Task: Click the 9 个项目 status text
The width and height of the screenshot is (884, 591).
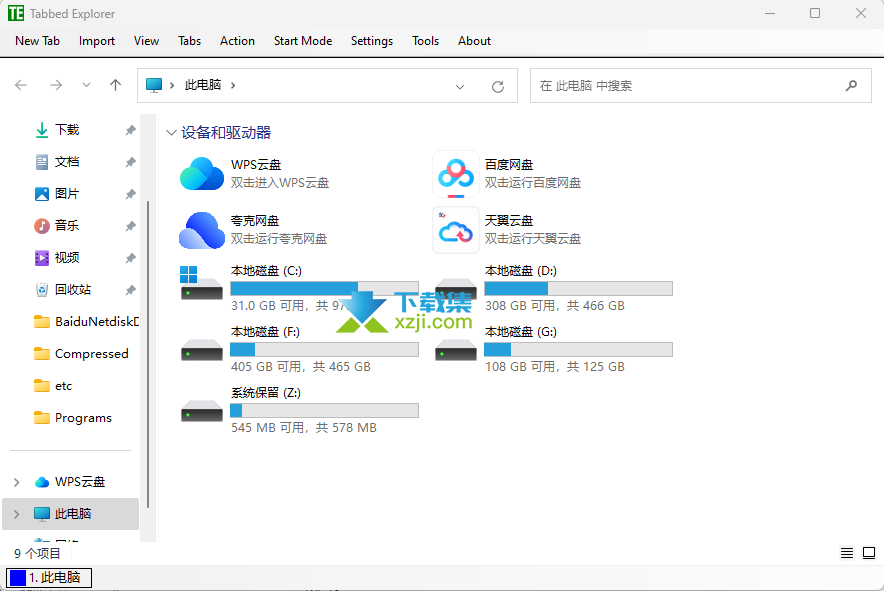Action: (37, 554)
